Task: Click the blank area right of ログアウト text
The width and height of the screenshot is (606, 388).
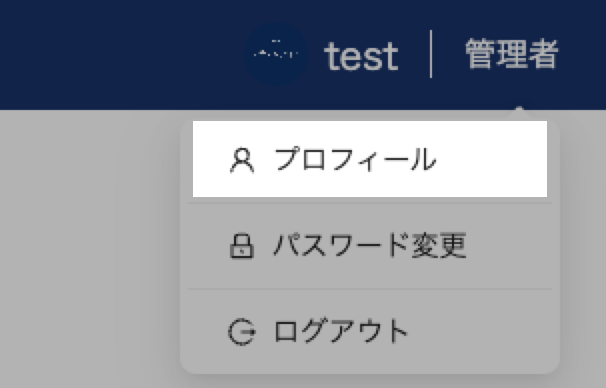Action: pos(479,332)
